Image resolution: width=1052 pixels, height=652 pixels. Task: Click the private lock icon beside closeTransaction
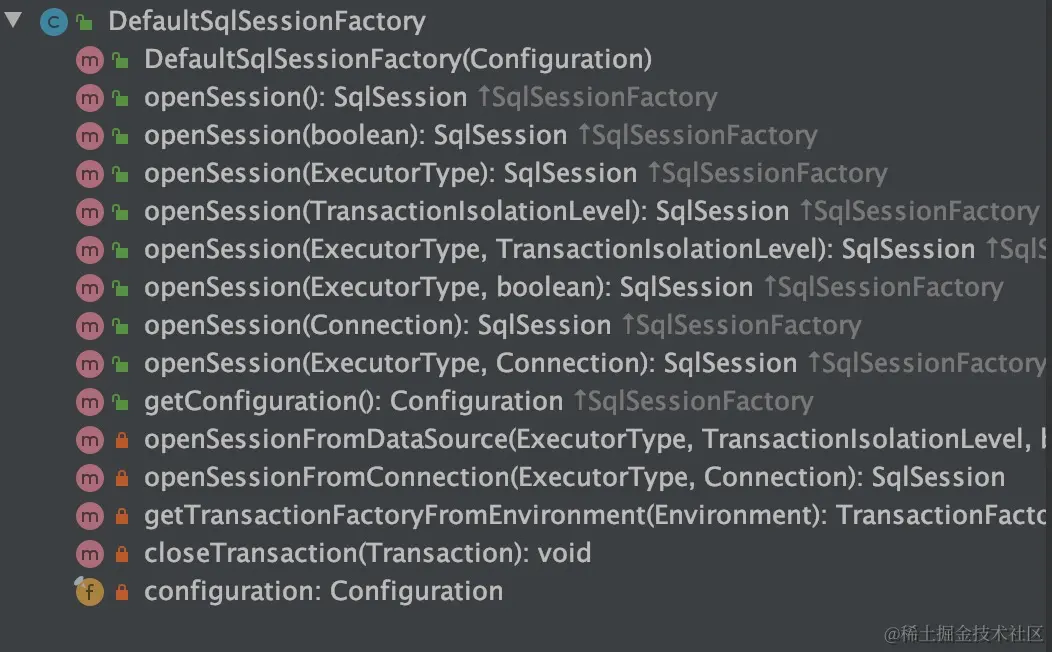121,554
